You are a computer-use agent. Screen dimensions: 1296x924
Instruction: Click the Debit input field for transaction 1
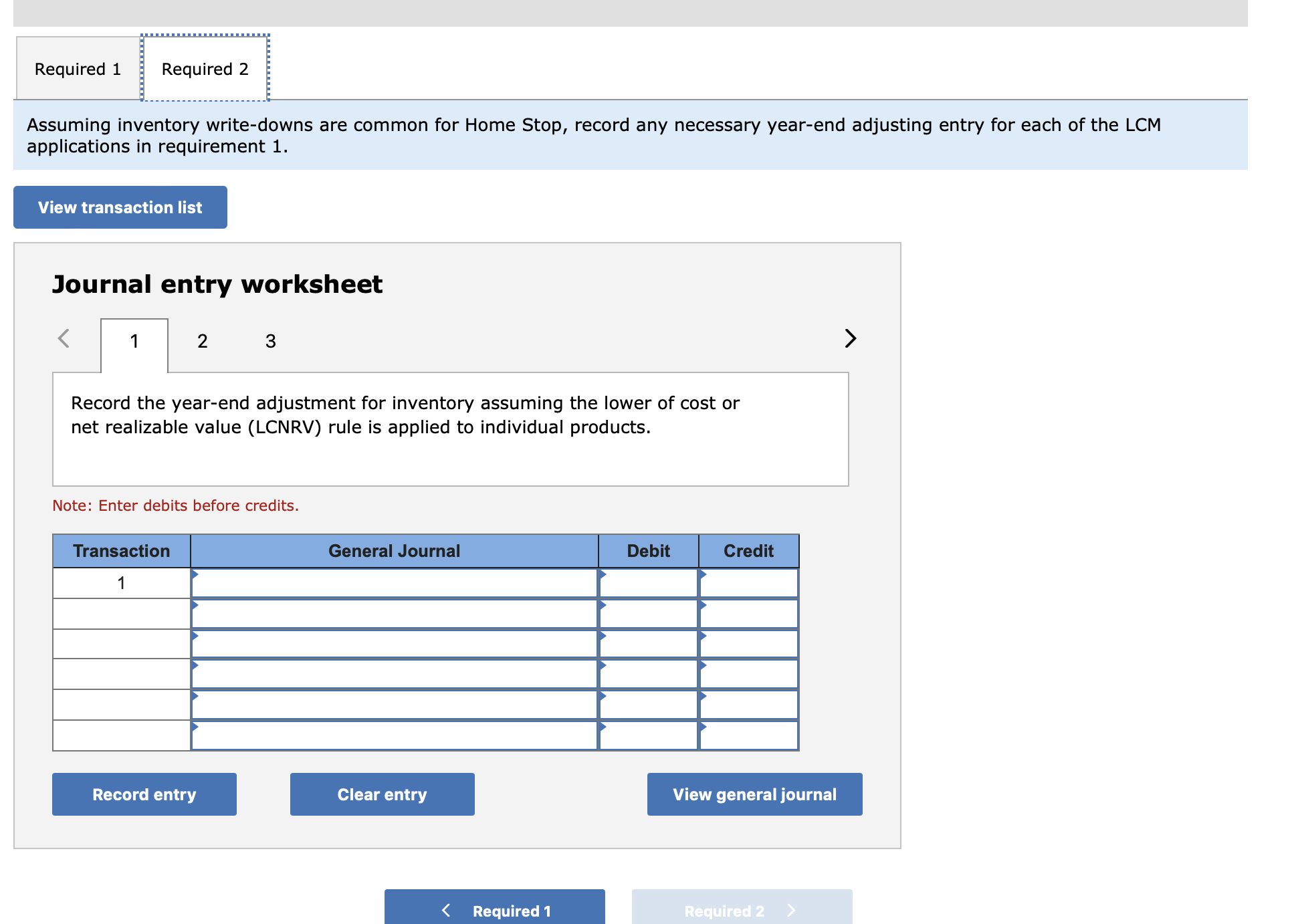(x=647, y=582)
